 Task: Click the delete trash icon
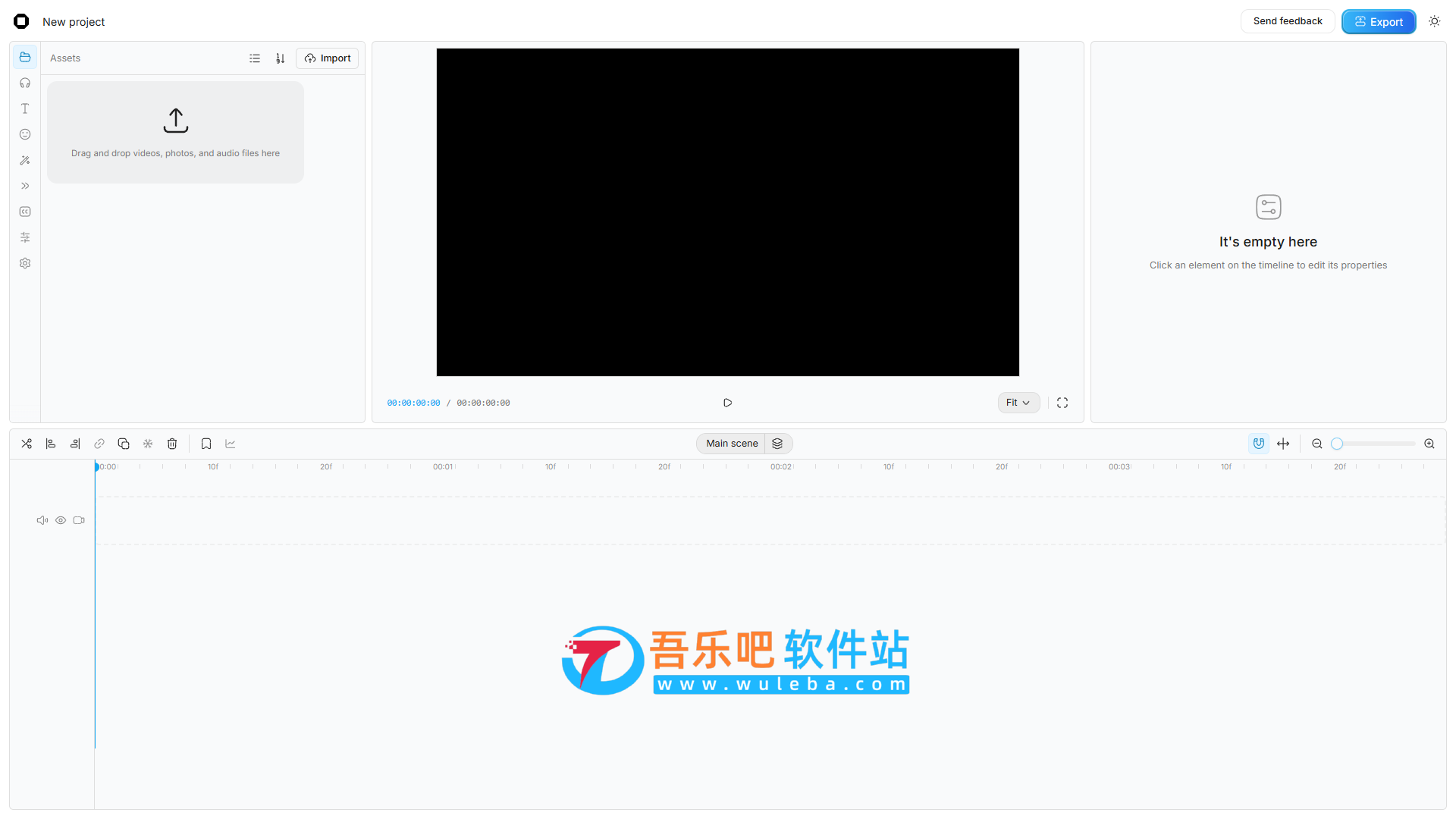(x=172, y=444)
